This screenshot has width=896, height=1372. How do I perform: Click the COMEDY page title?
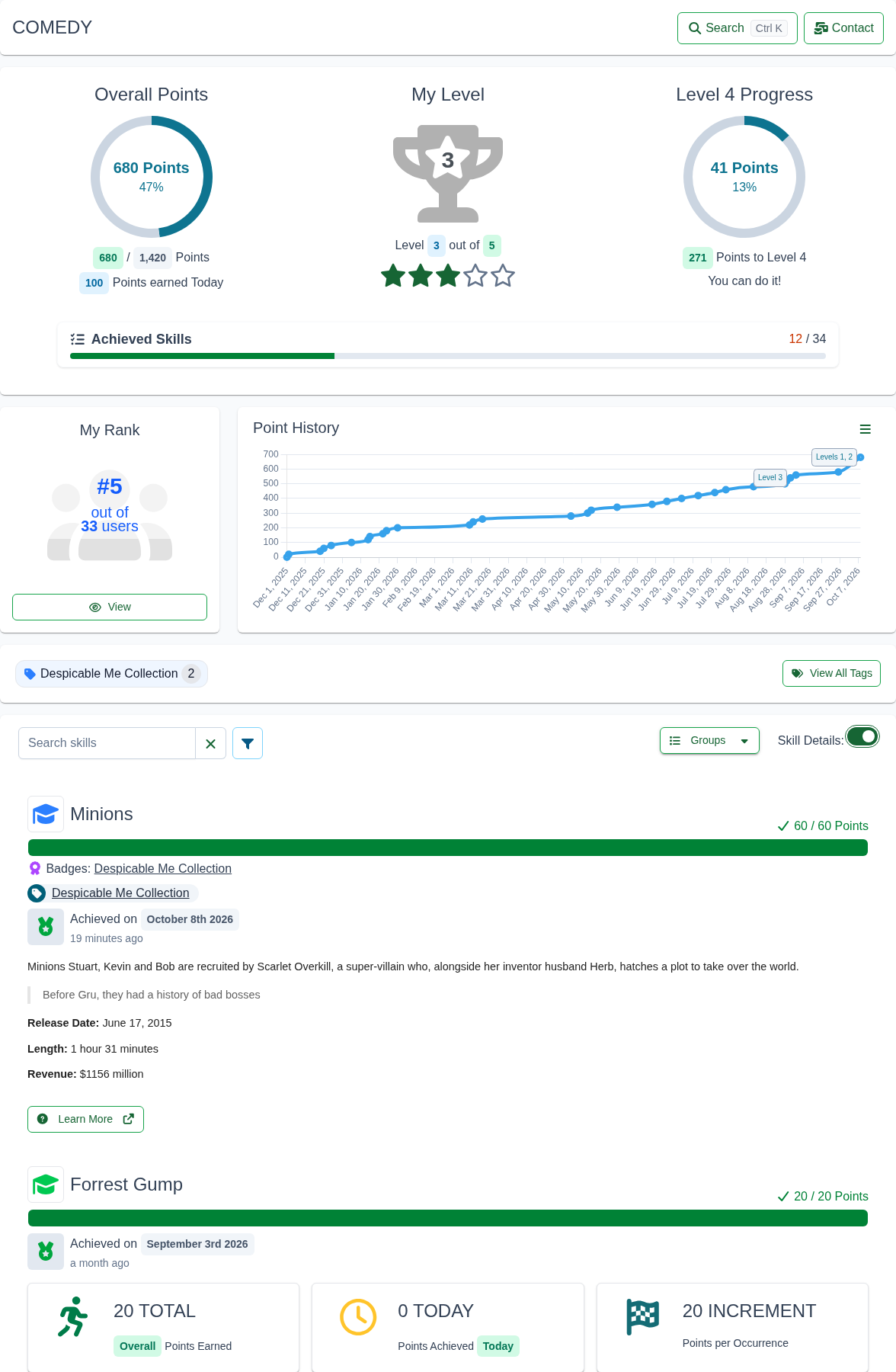pyautogui.click(x=52, y=27)
